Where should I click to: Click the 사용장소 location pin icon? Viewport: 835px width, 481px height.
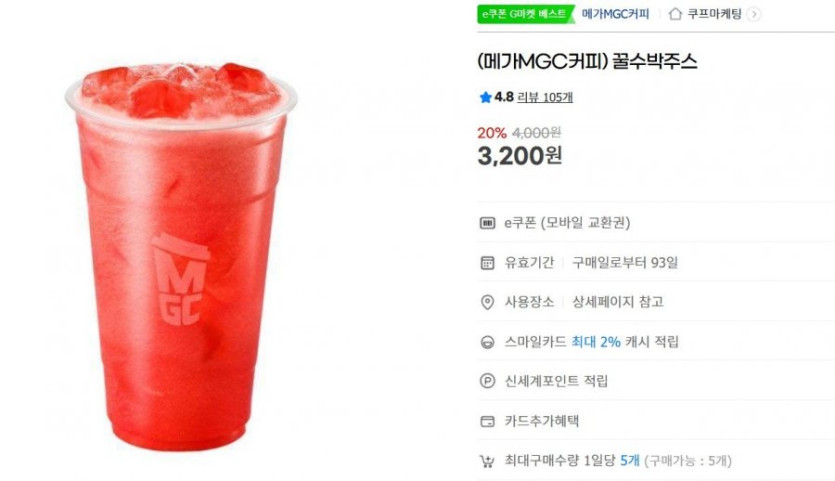coord(487,302)
